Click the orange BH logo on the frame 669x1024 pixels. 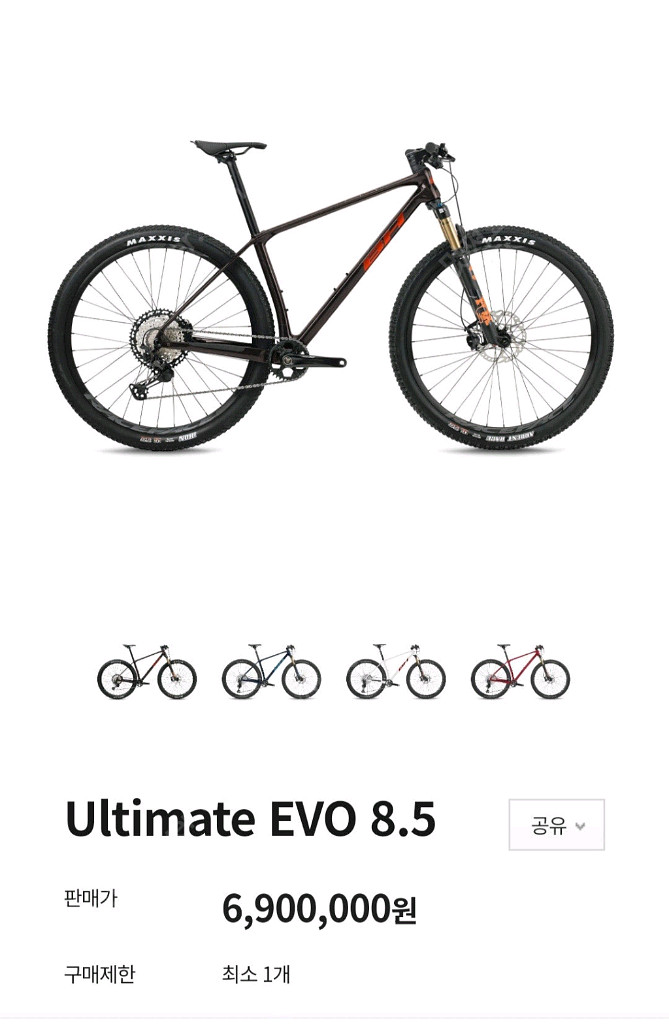pyautogui.click(x=384, y=241)
